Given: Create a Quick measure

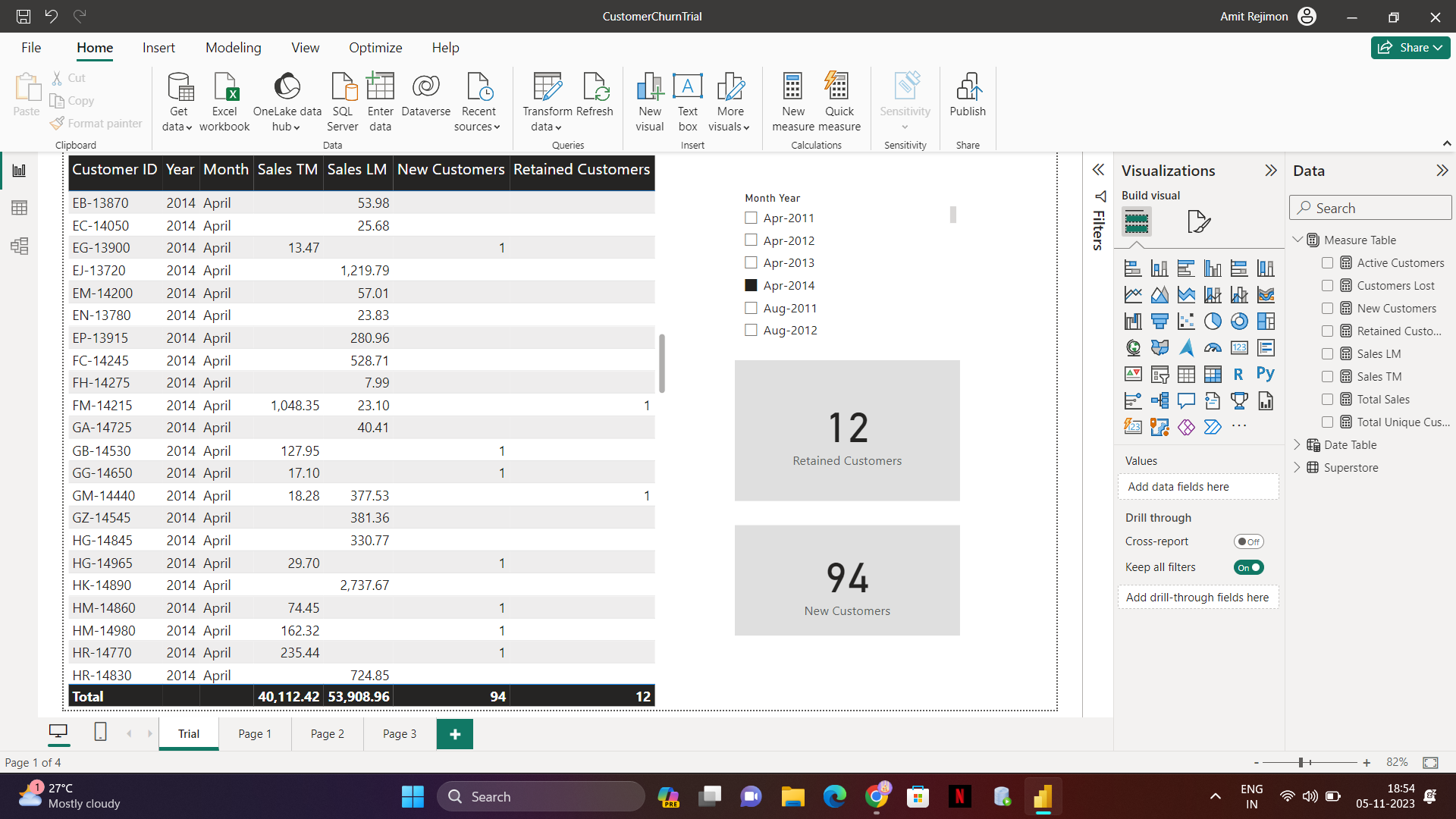Looking at the screenshot, I should click(839, 102).
